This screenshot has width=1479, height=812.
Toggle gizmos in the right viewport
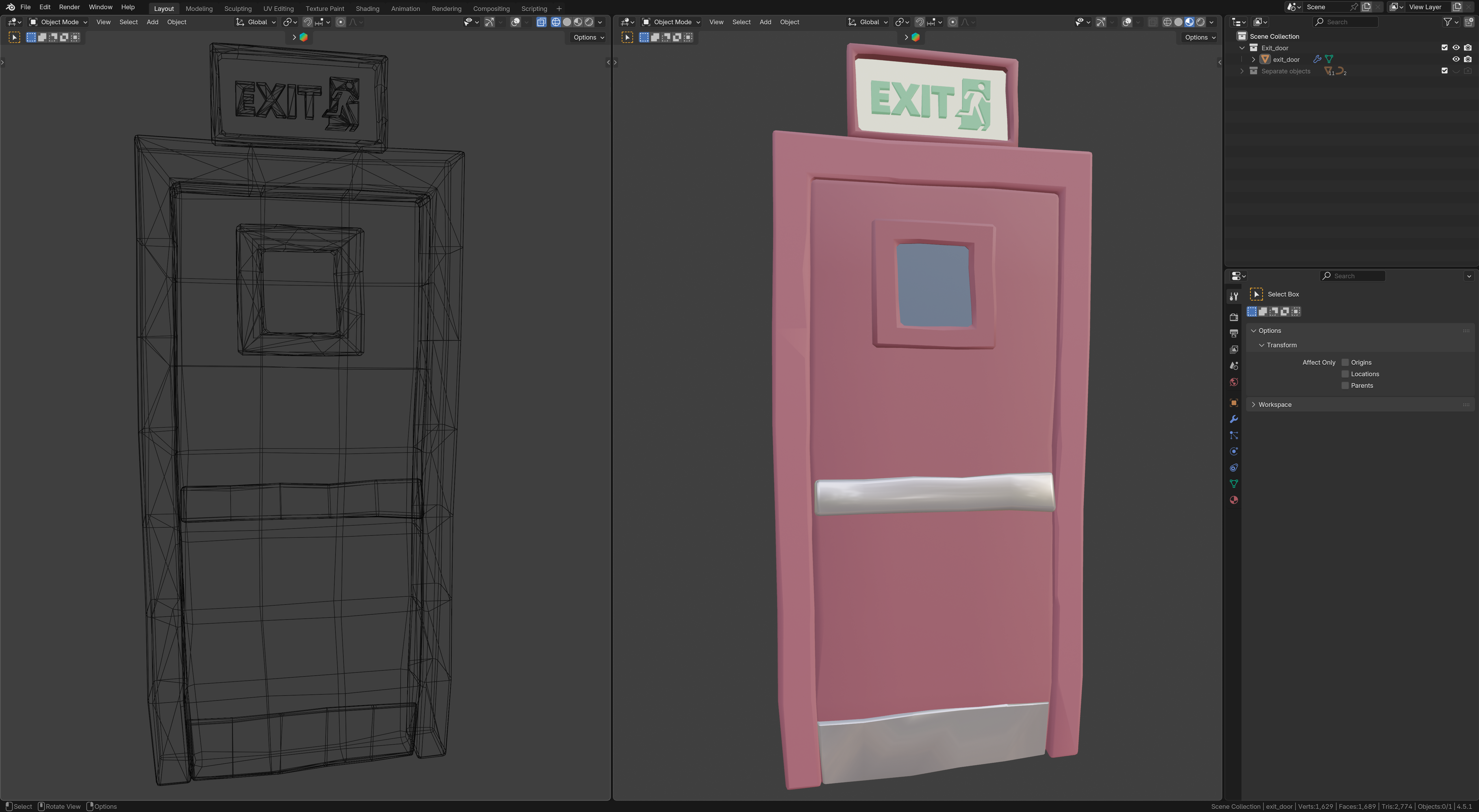[x=1101, y=22]
